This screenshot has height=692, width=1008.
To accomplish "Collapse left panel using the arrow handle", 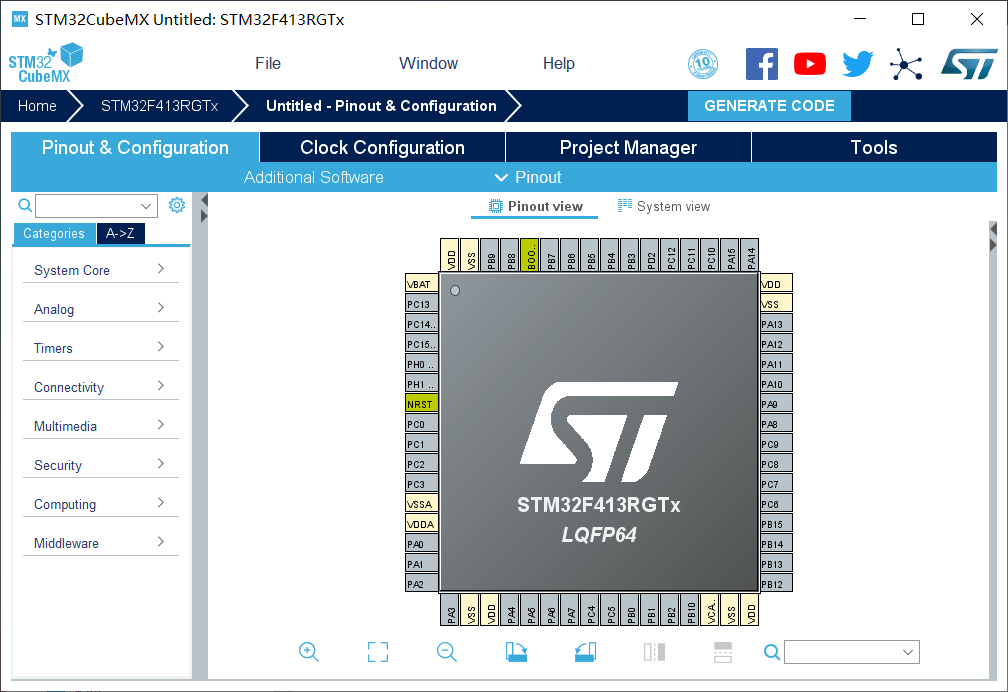I will click(x=204, y=201).
